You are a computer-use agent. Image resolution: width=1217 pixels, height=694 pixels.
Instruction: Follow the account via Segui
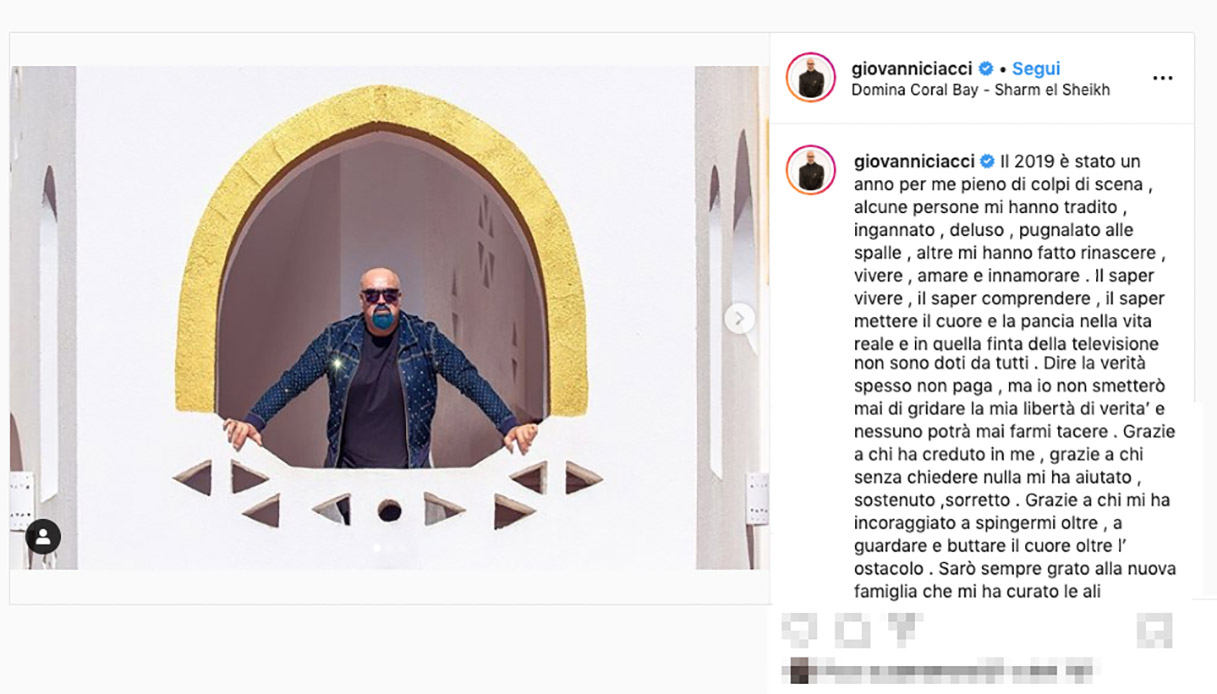[1036, 69]
